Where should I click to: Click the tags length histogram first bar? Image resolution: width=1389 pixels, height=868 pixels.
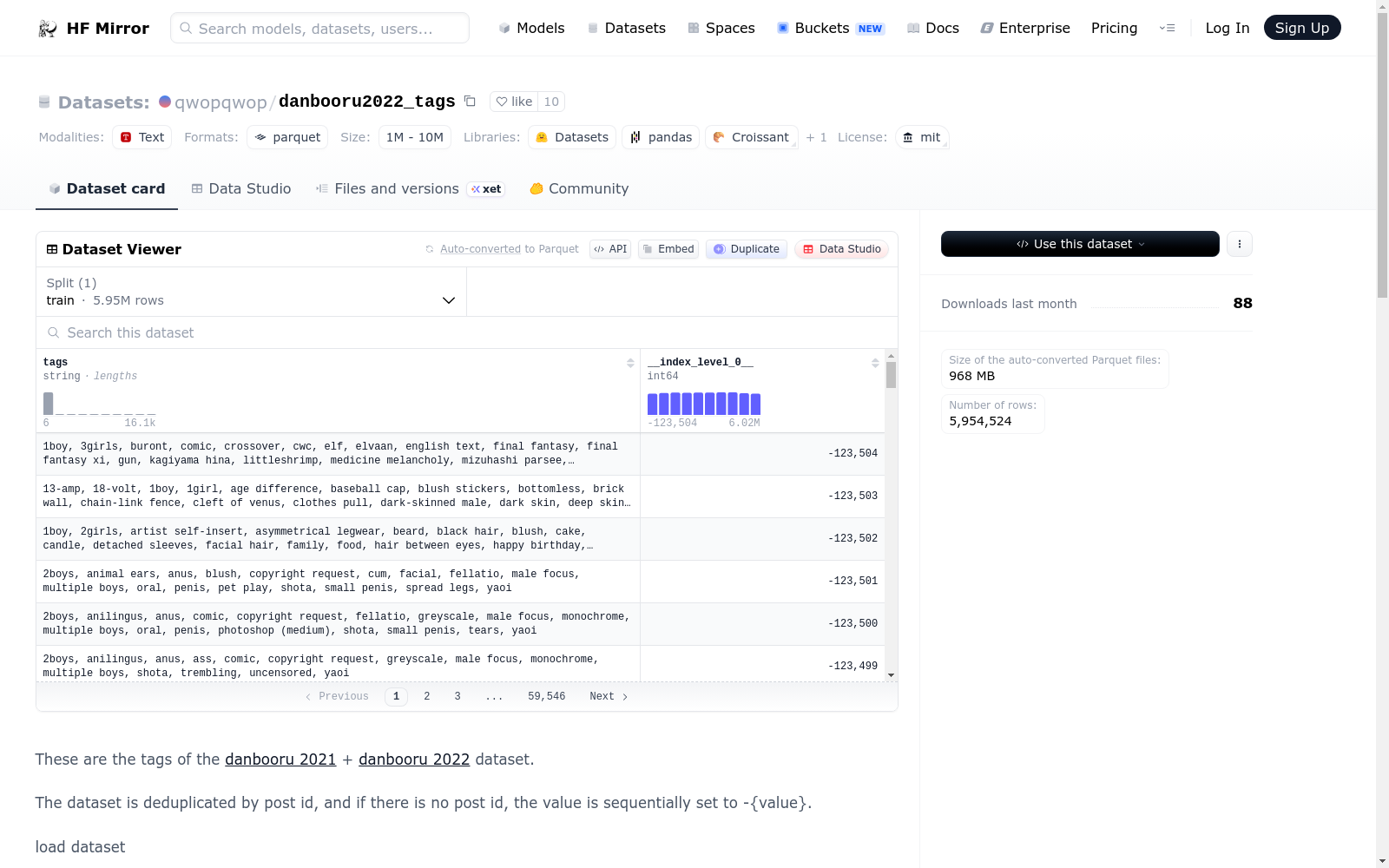(49, 404)
